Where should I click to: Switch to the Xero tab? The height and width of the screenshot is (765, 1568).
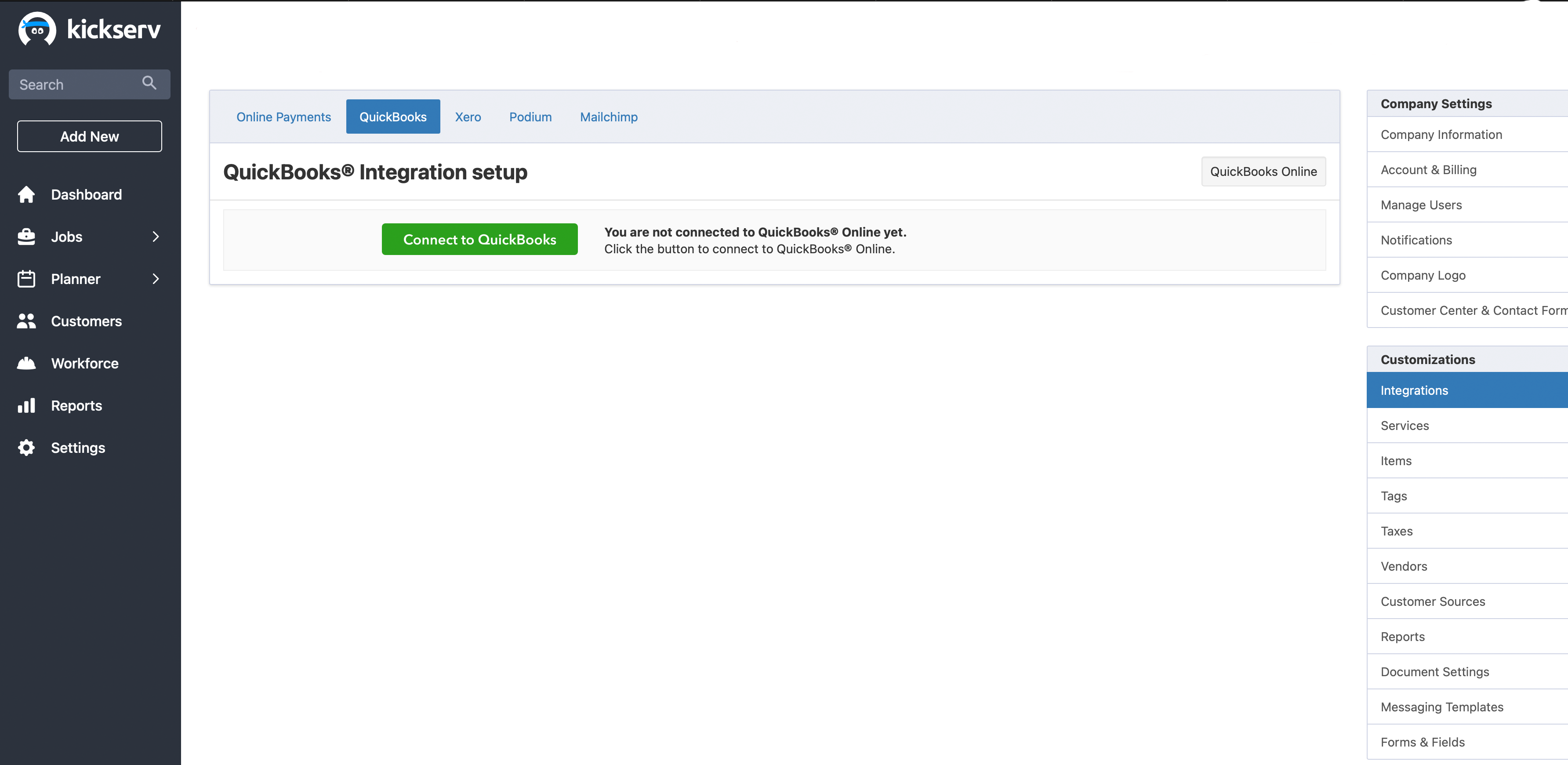point(468,117)
